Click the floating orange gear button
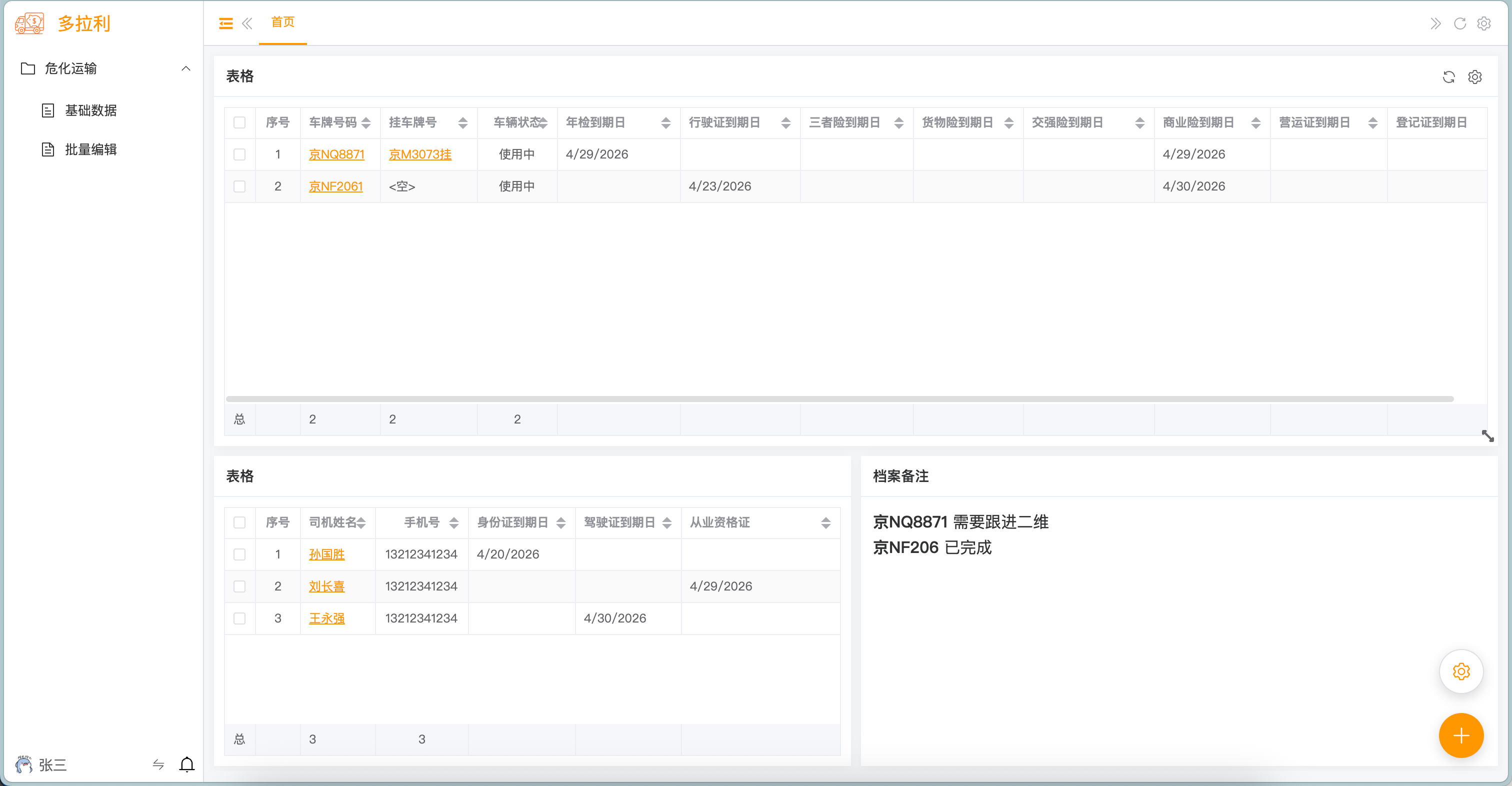This screenshot has height=786, width=1512. (1461, 671)
